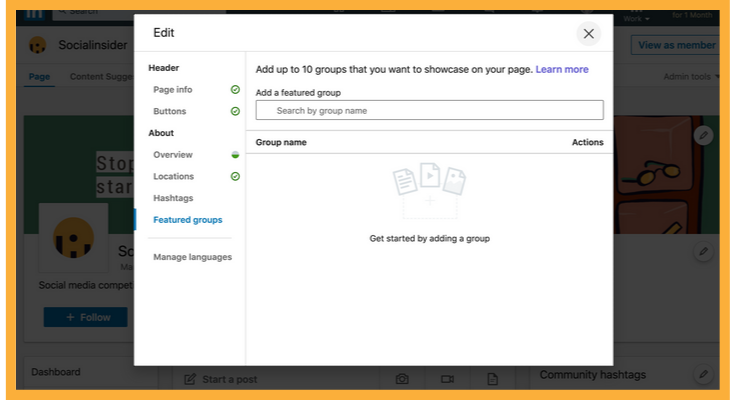Screen dimensions: 740x400
Task: Close the Edit dialog
Action: [589, 34]
